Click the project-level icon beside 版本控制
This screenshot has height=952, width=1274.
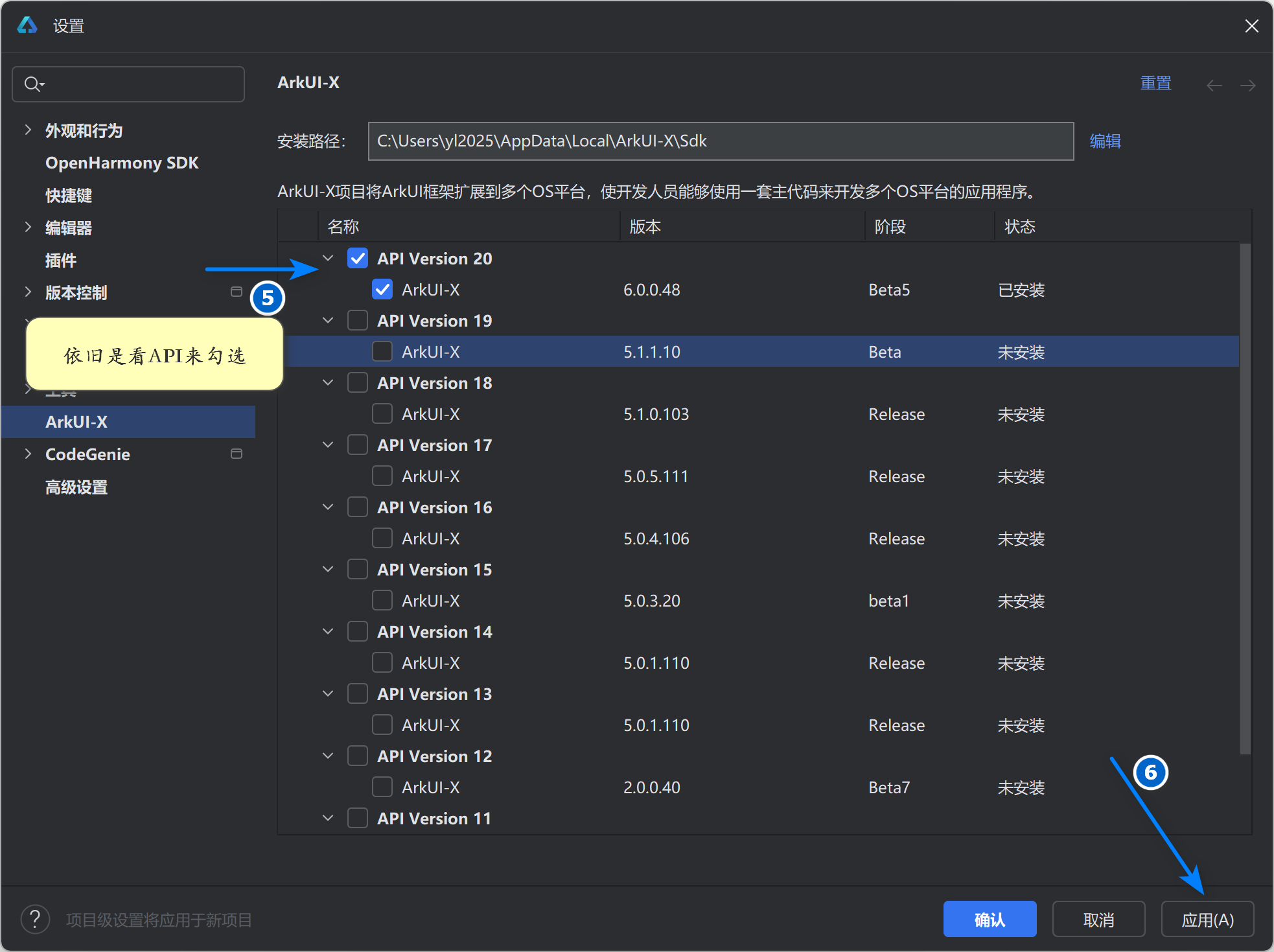coord(237,292)
